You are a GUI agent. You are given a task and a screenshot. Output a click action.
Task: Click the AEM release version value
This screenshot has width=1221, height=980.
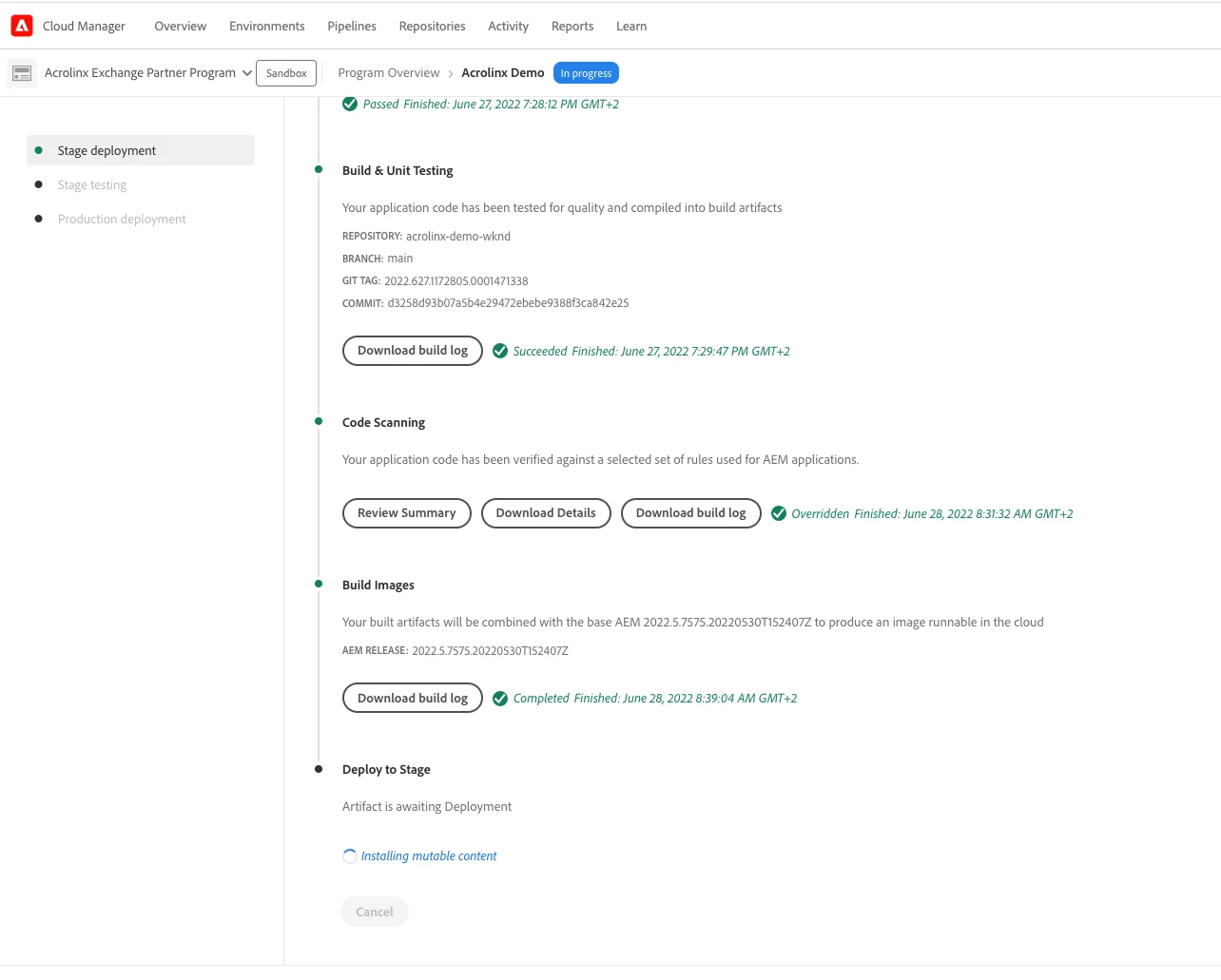coord(490,651)
